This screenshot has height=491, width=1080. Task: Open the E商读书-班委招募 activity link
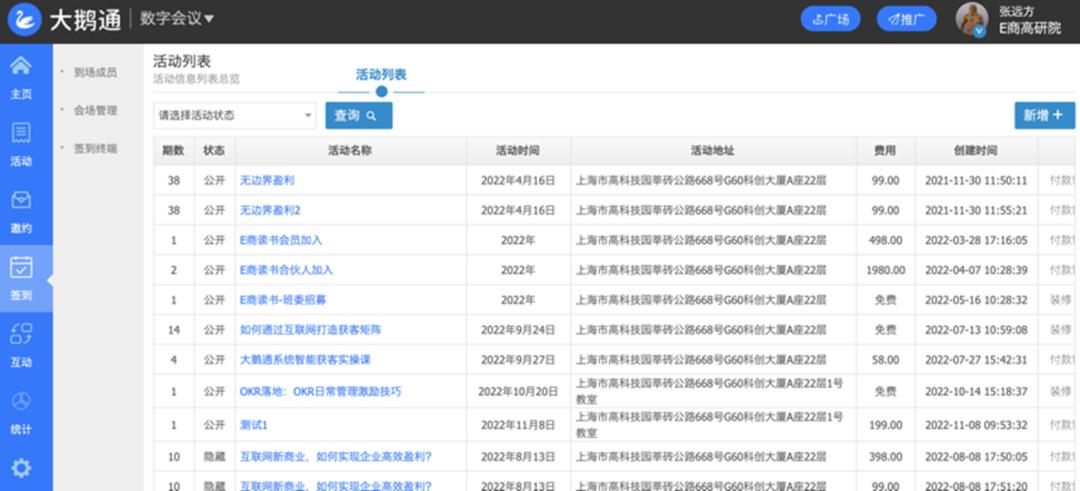click(x=283, y=300)
